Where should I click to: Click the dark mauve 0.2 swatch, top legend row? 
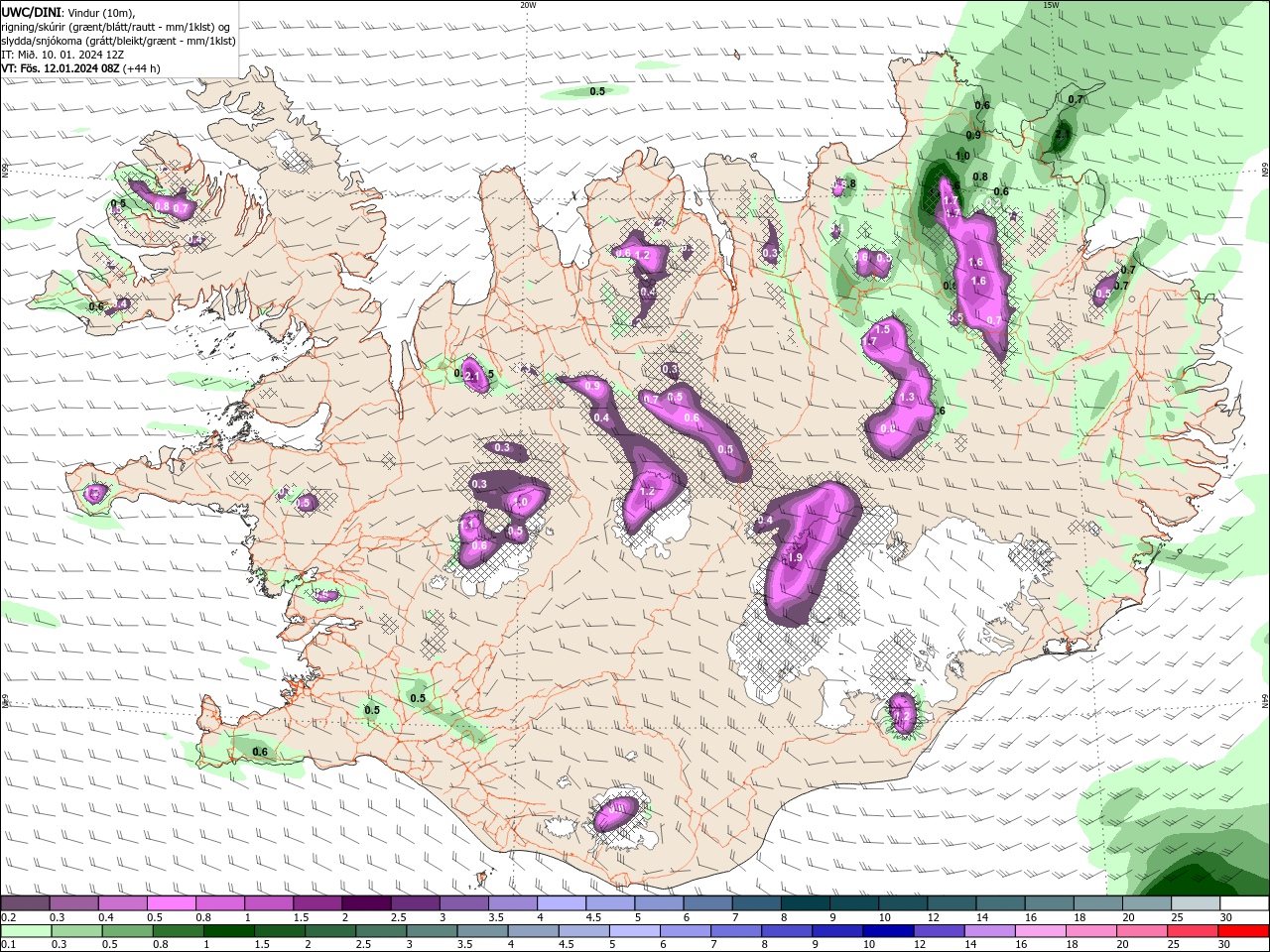(25, 903)
